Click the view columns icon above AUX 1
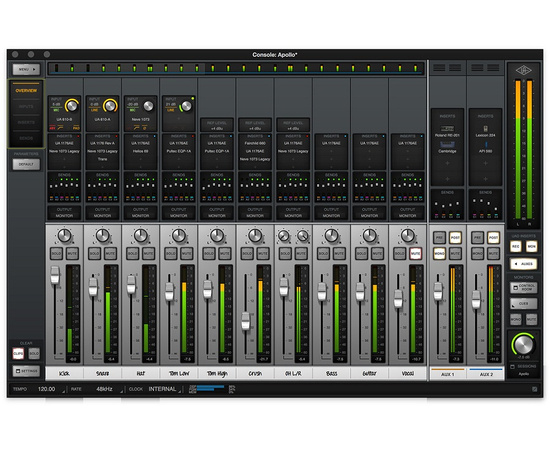Image resolution: width=550 pixels, height=450 pixels. (x=447, y=67)
